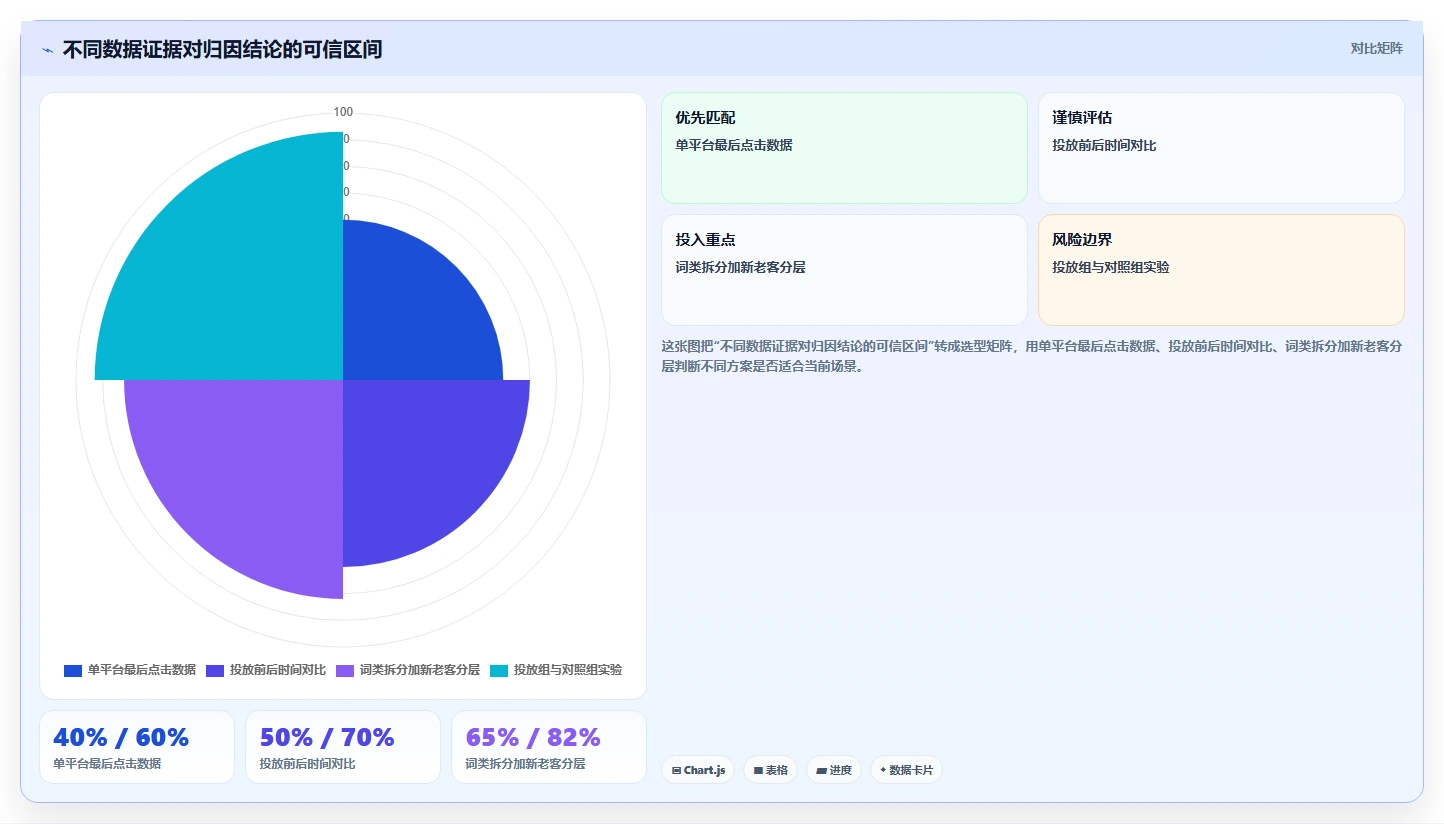
Task: Click the 表格 tag chip
Action: 770,770
